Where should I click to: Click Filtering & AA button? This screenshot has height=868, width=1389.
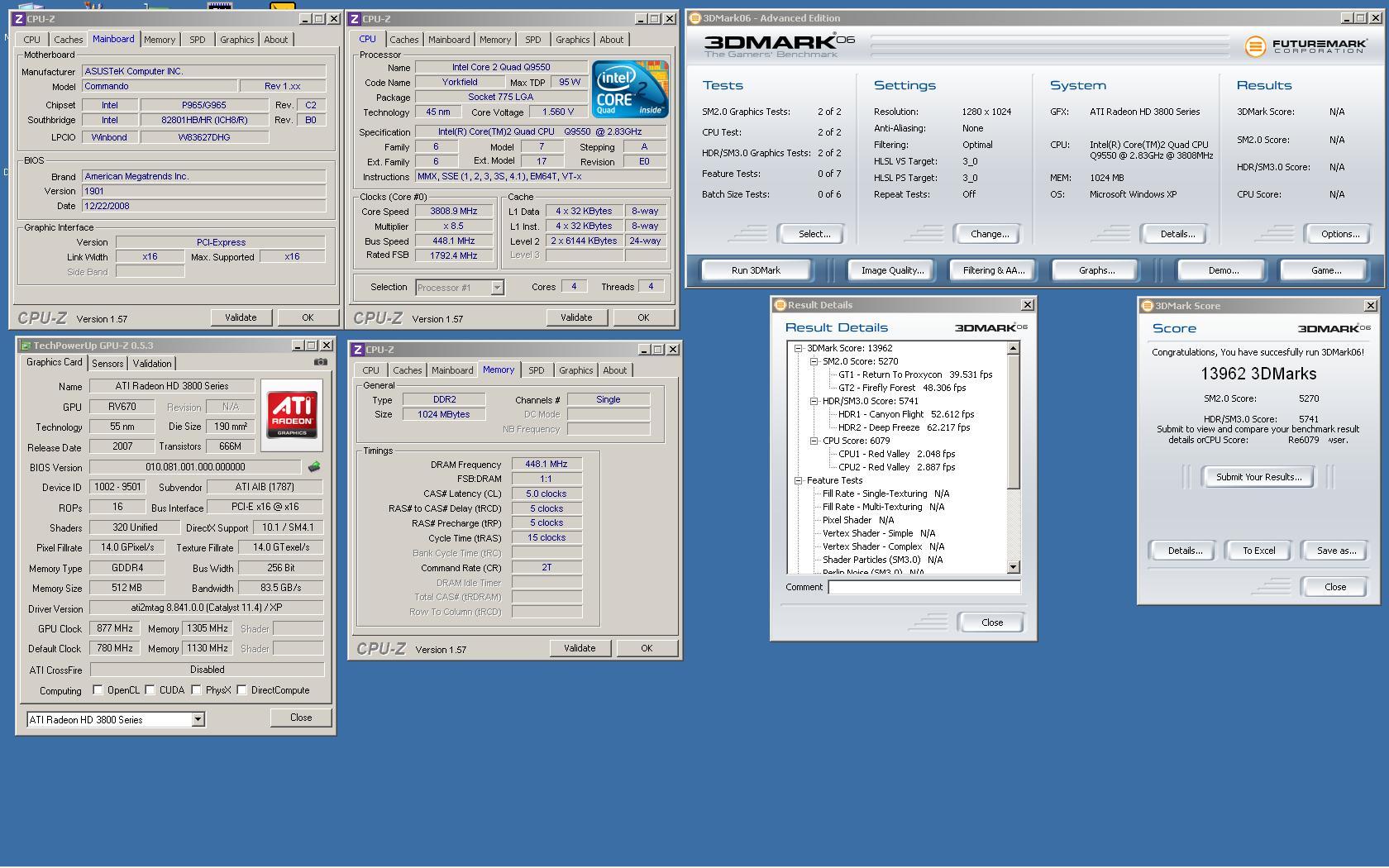click(993, 270)
